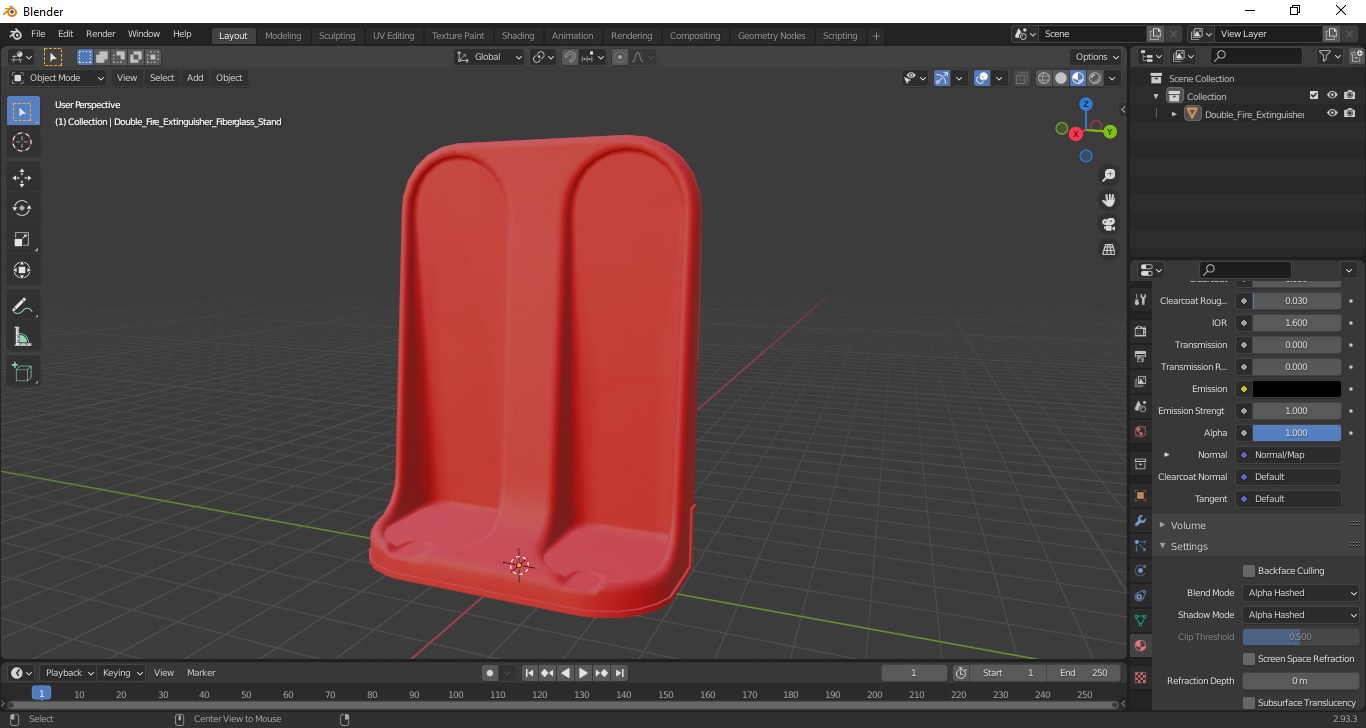The width and height of the screenshot is (1366, 728).
Task: Toggle X-ray view button
Action: point(1021,78)
